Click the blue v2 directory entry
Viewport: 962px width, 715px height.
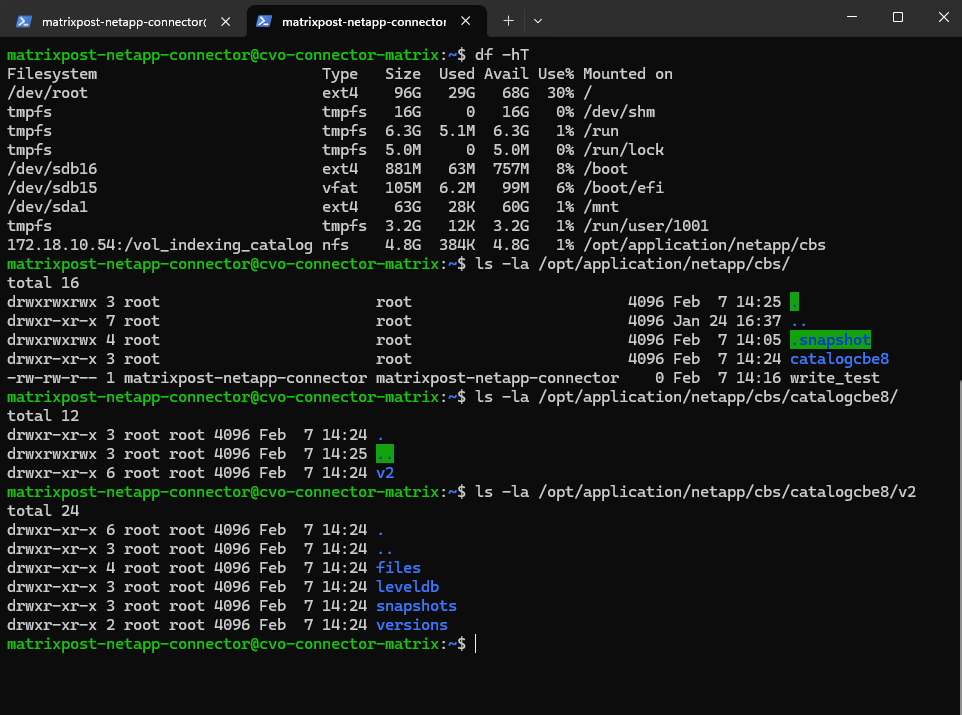coord(385,473)
